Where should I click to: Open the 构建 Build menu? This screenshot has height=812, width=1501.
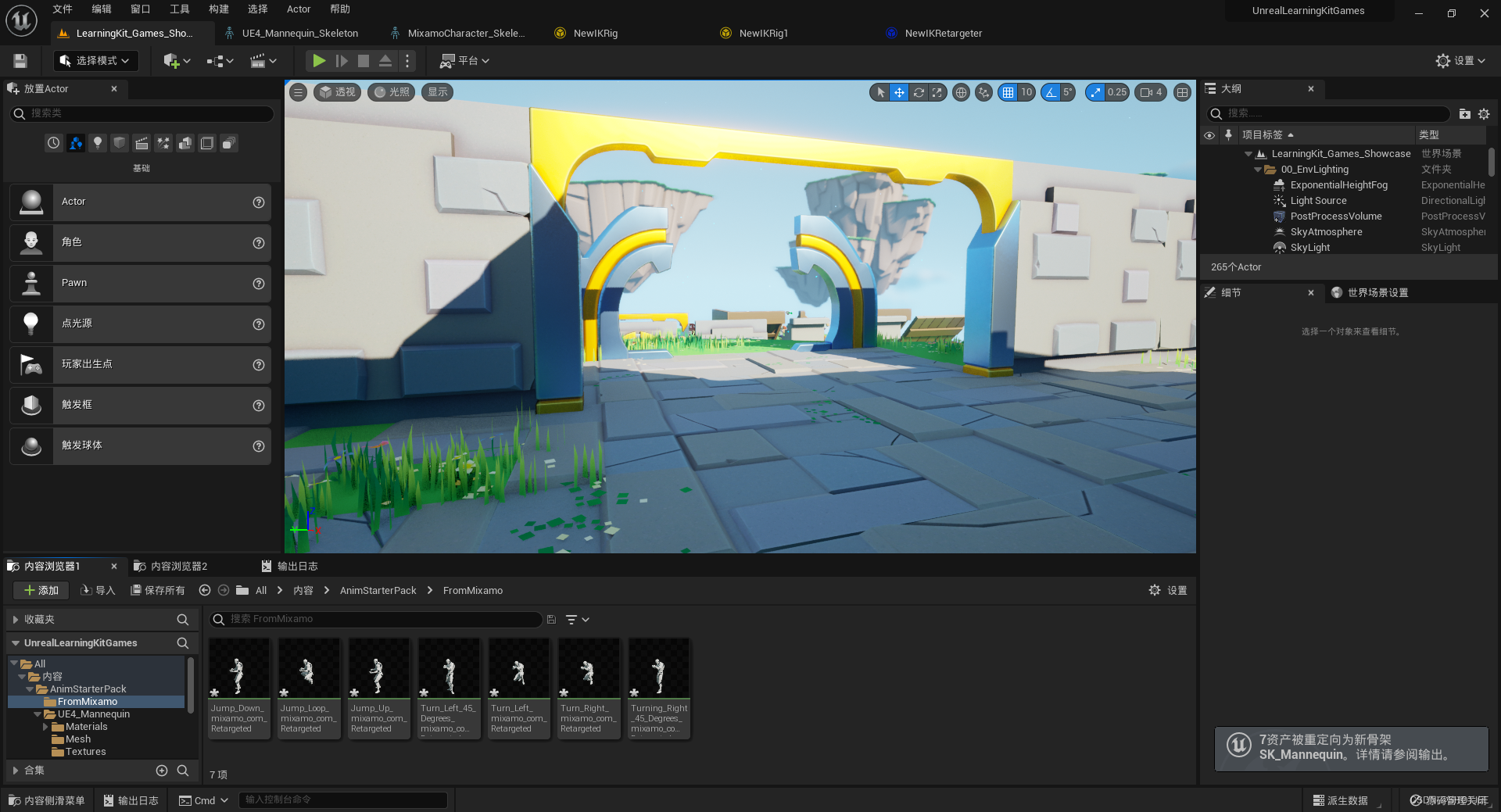coord(218,9)
